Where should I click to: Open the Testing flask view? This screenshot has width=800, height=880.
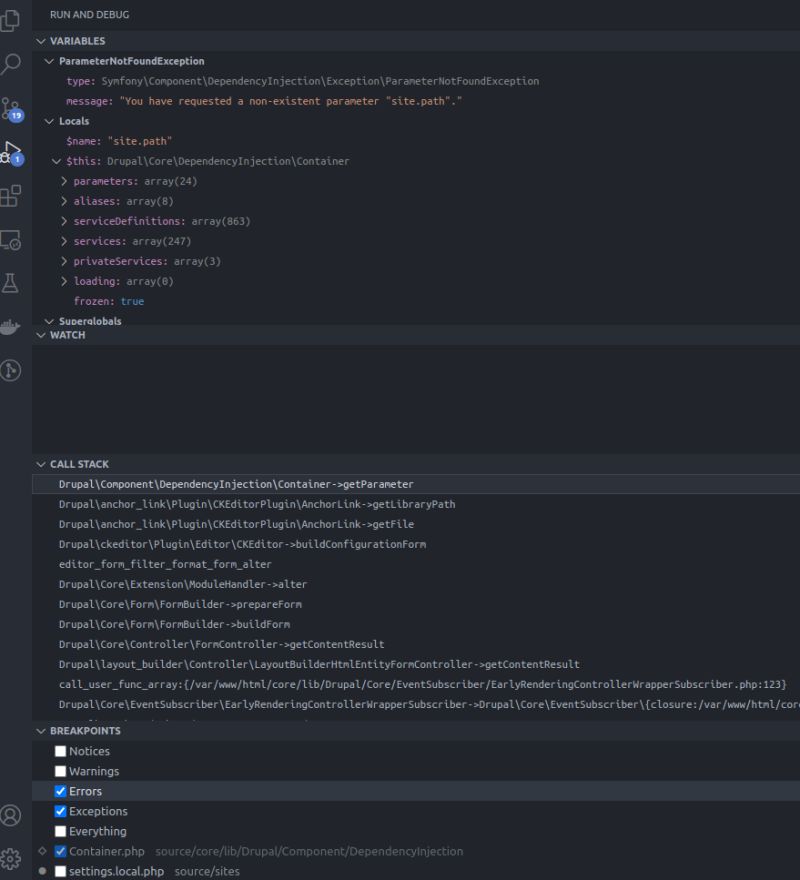(x=12, y=281)
